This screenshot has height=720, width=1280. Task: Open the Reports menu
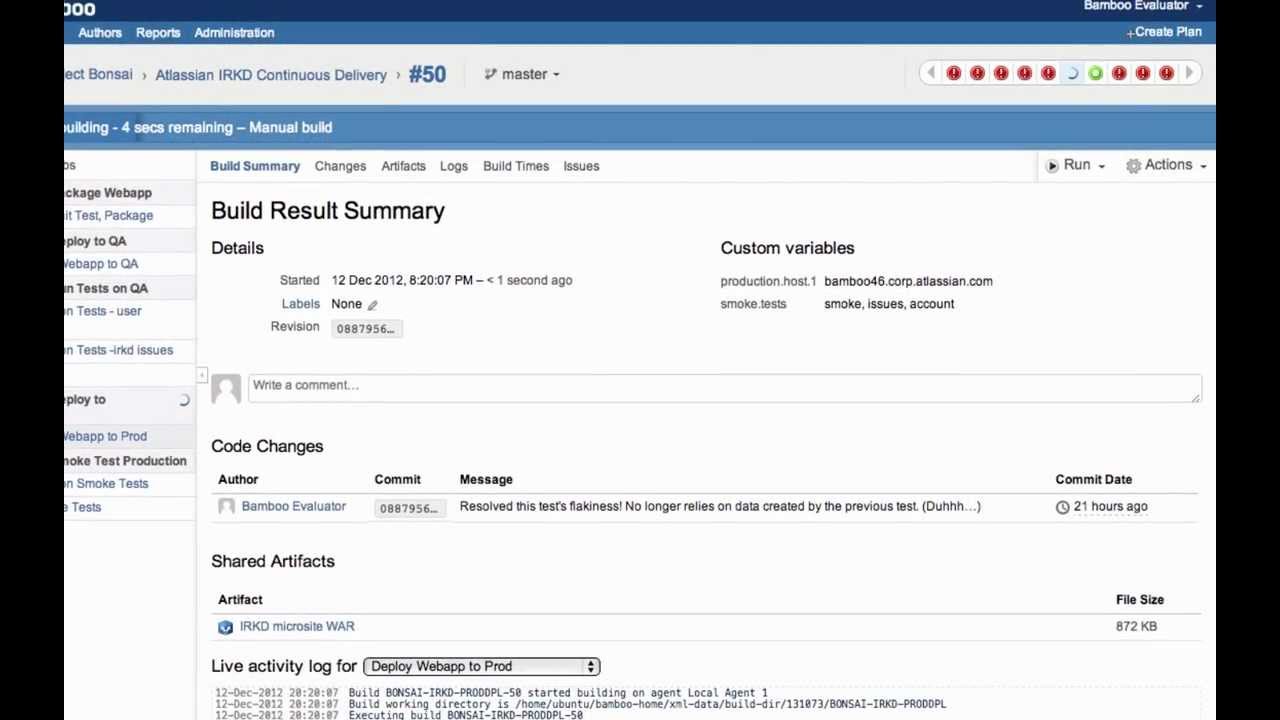158,32
